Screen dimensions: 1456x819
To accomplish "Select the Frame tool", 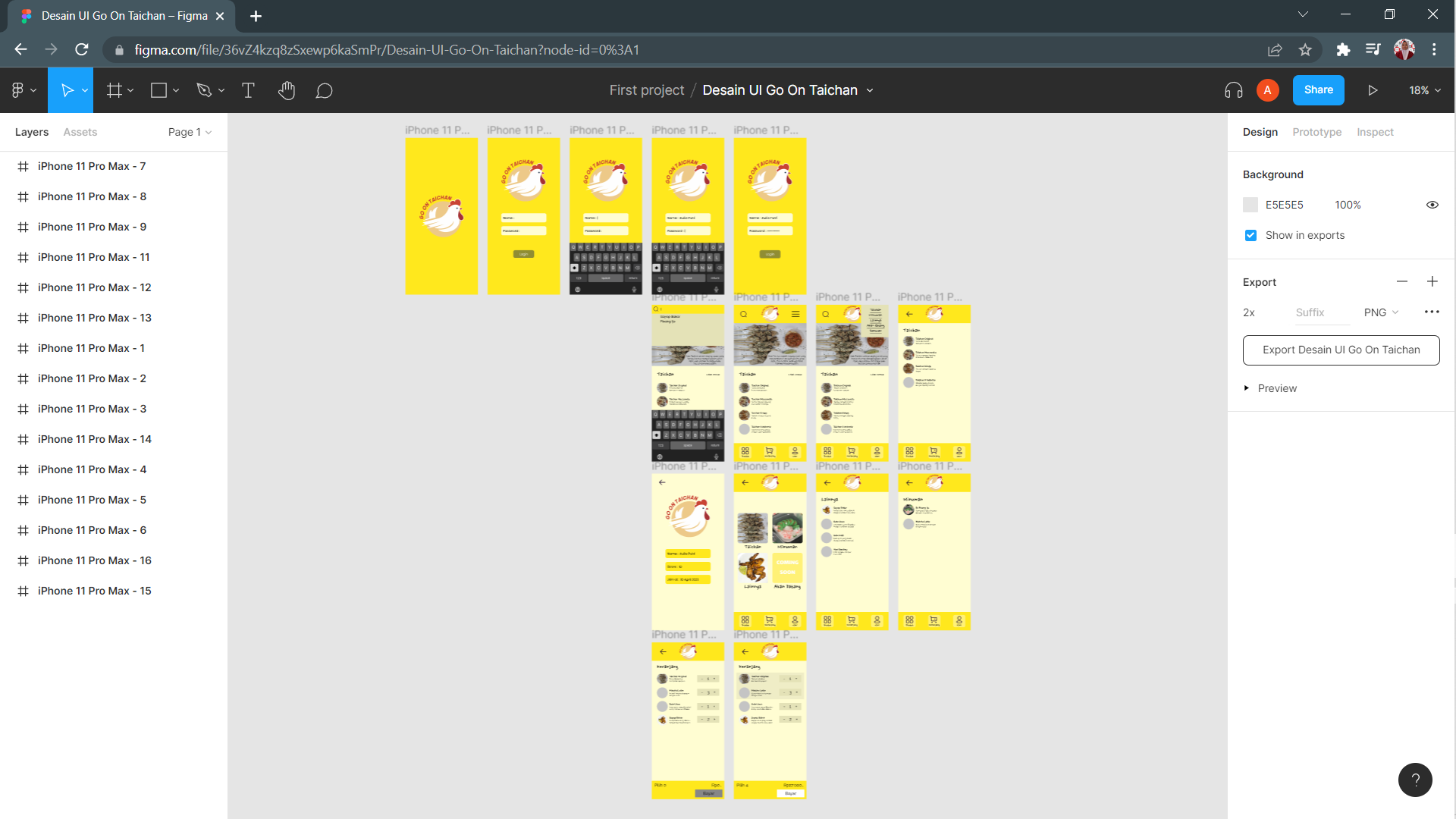I will (x=115, y=90).
